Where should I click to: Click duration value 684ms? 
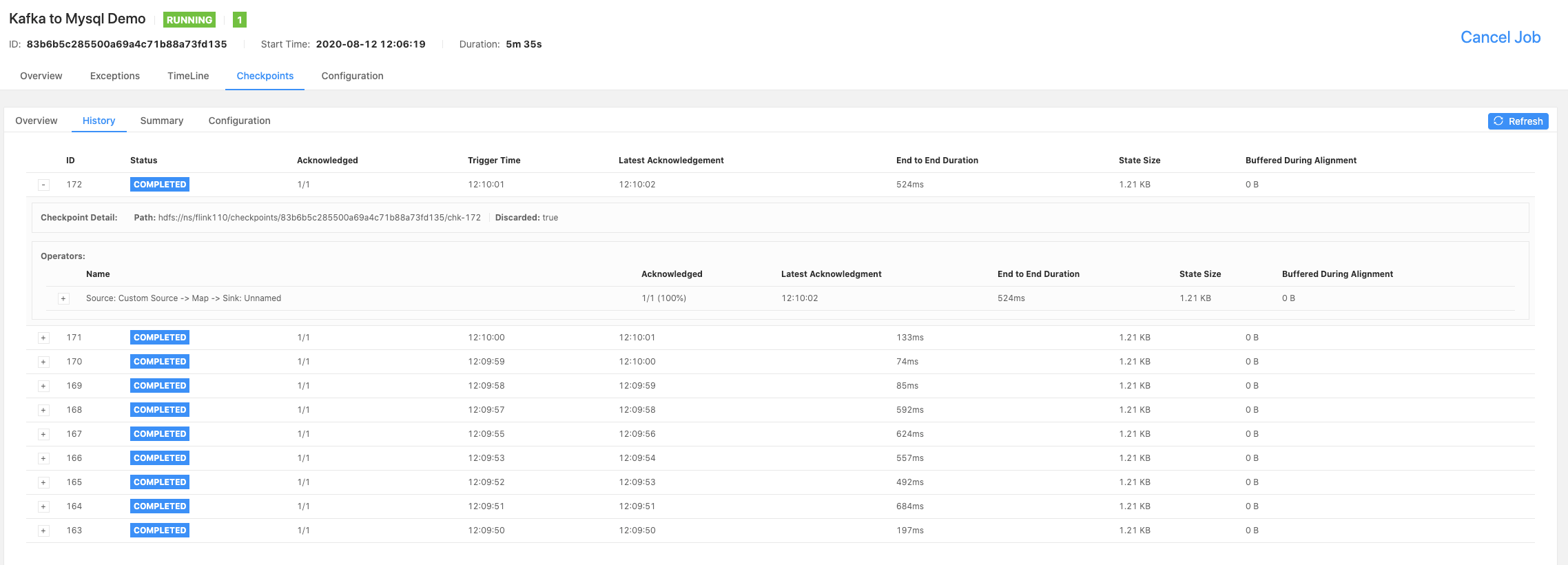pos(910,506)
